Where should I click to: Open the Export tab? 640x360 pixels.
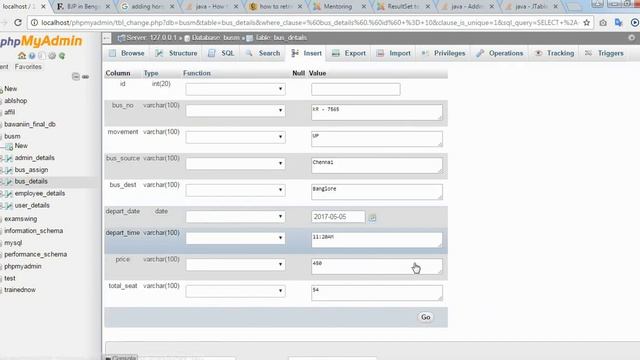[x=349, y=53]
